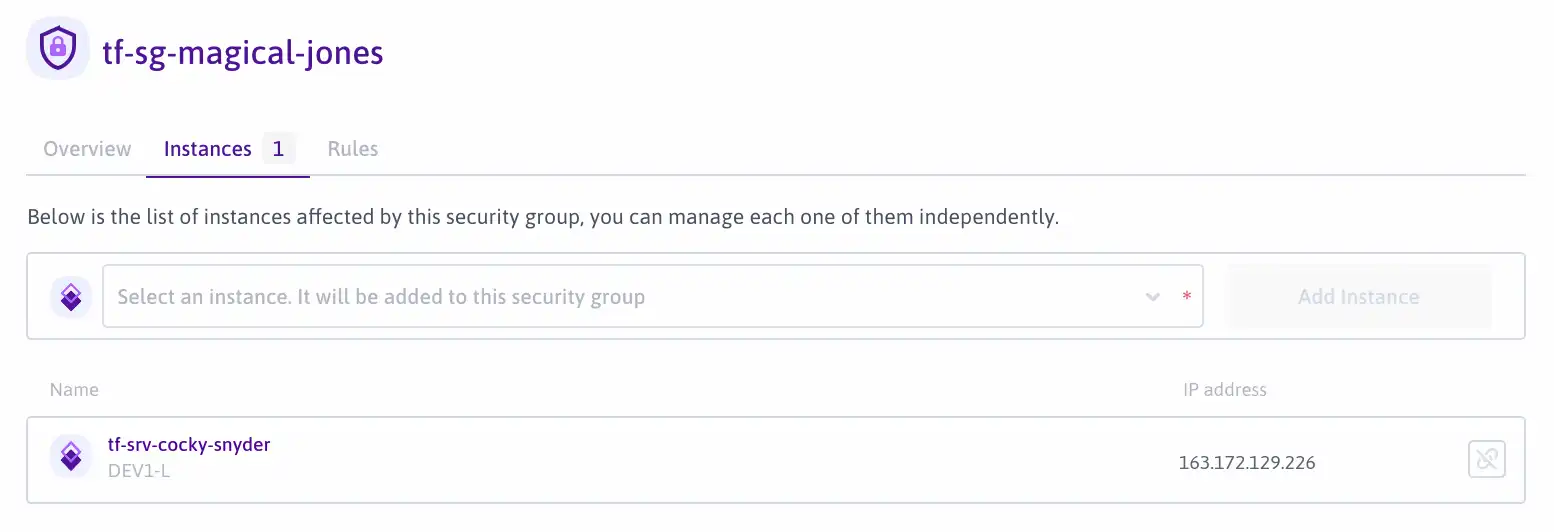1554x532 pixels.
Task: Click the IP address 163.172.129.226
Action: [x=1247, y=462]
